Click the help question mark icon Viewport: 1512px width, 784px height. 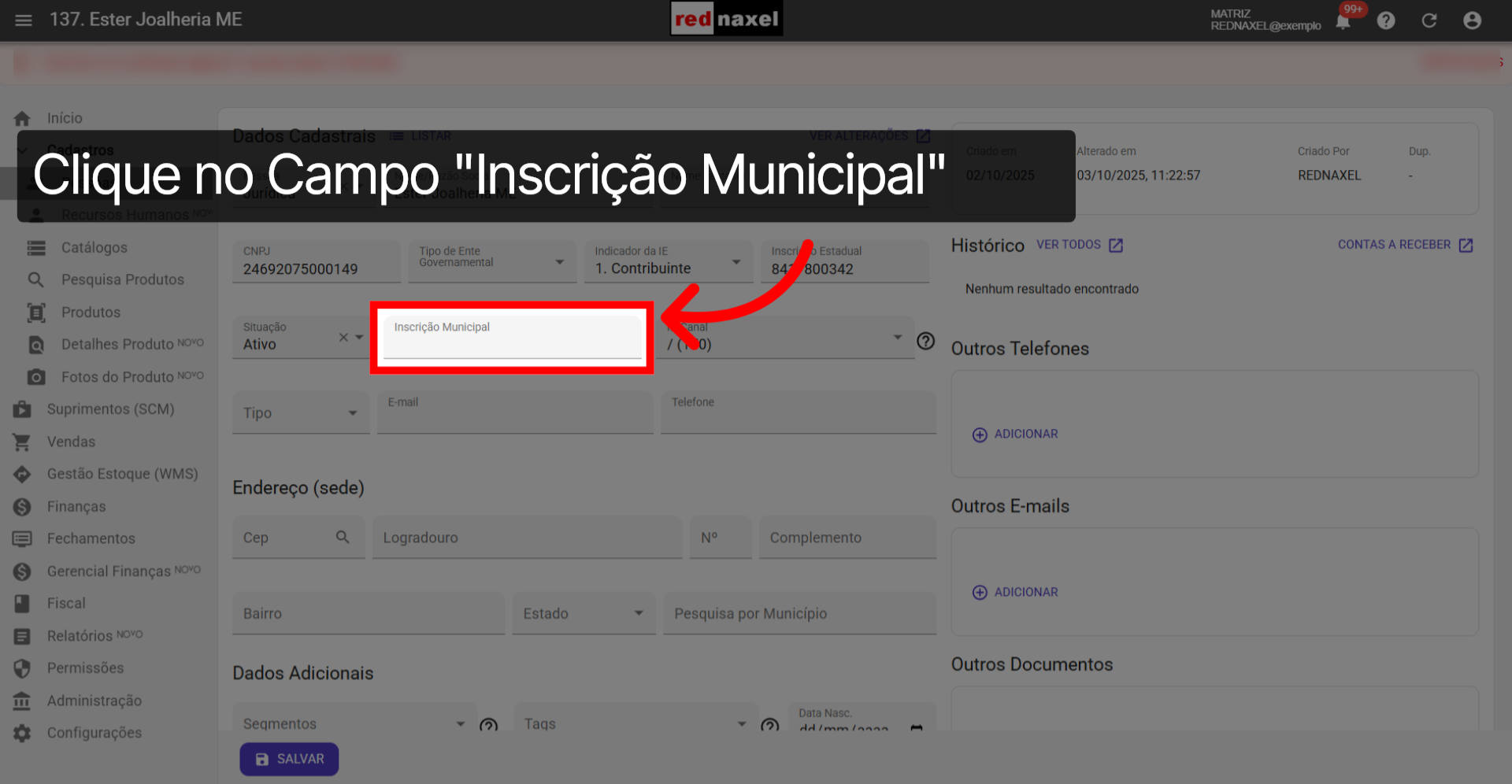point(1386,20)
